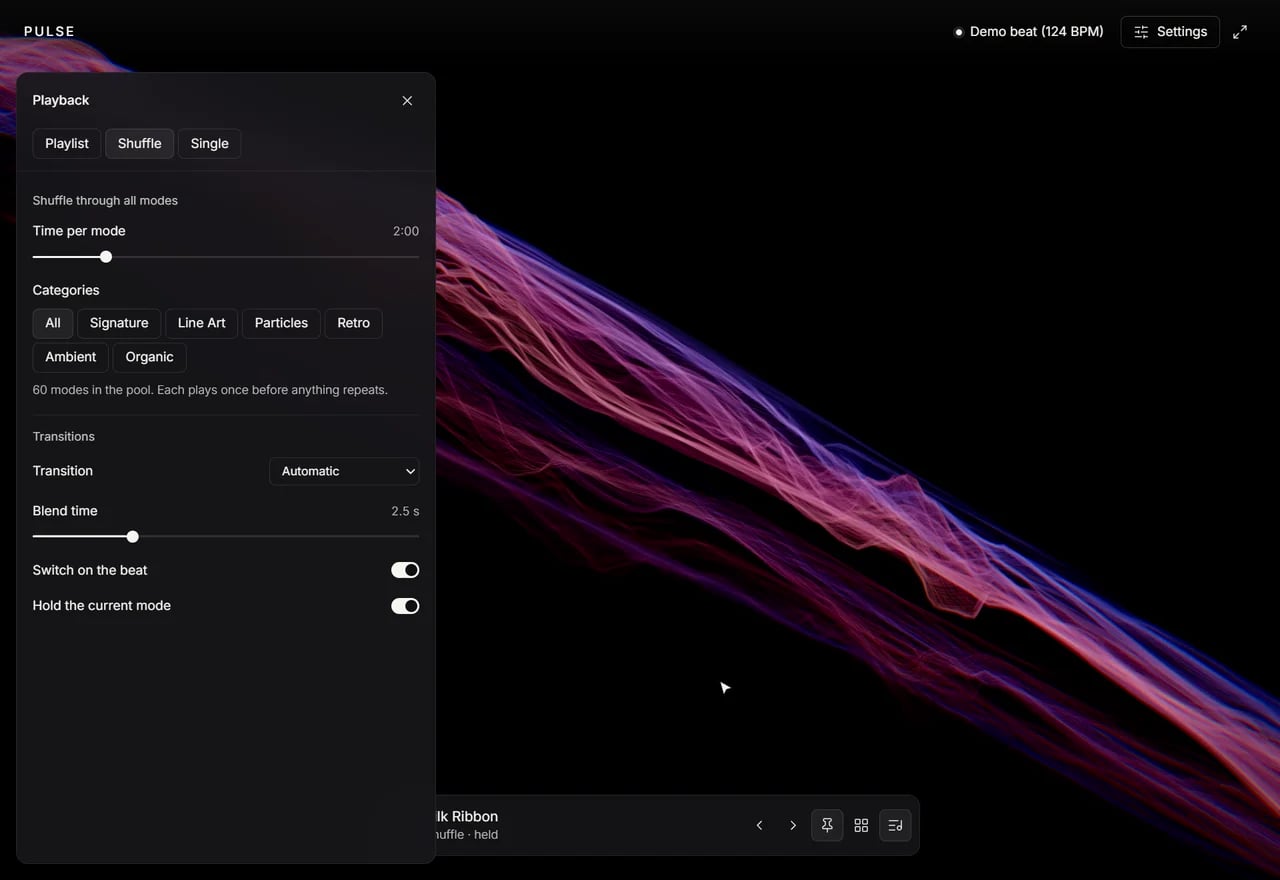Viewport: 1280px width, 880px height.
Task: Click the 2:00 time per mode value
Action: pos(406,231)
